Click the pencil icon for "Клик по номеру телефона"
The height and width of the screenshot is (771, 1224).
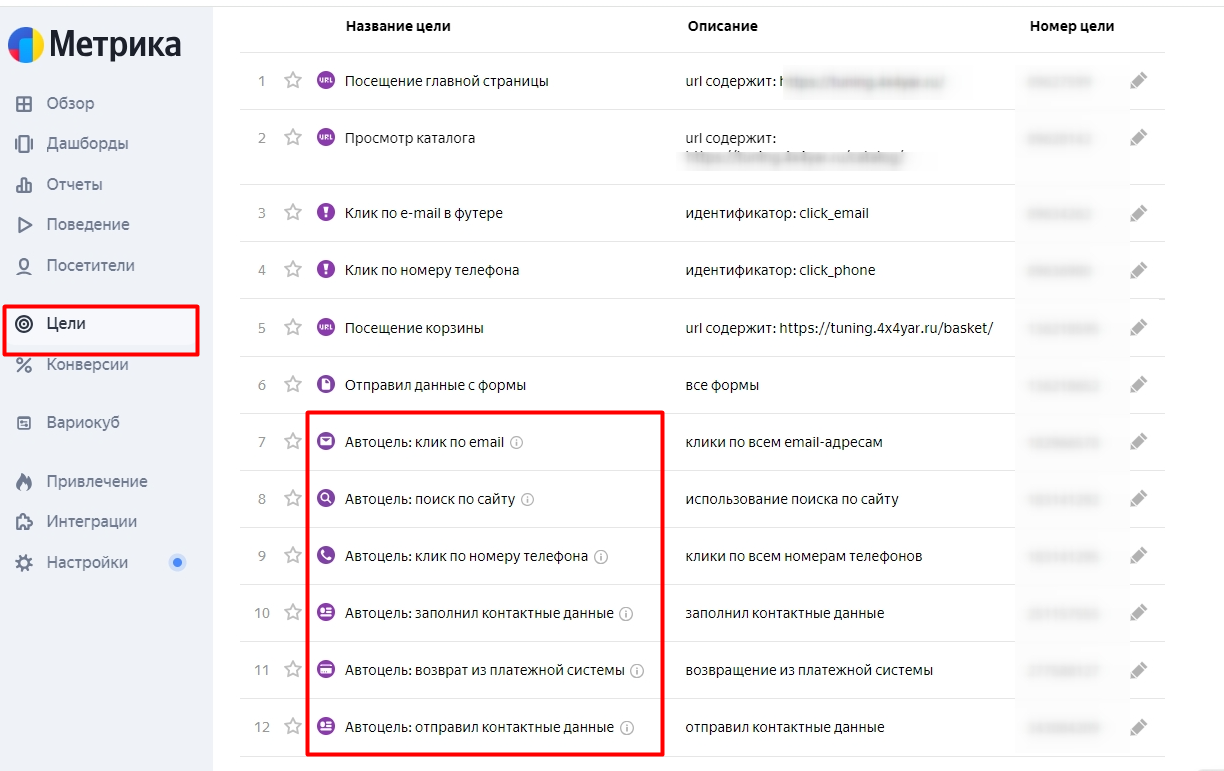(x=1138, y=270)
